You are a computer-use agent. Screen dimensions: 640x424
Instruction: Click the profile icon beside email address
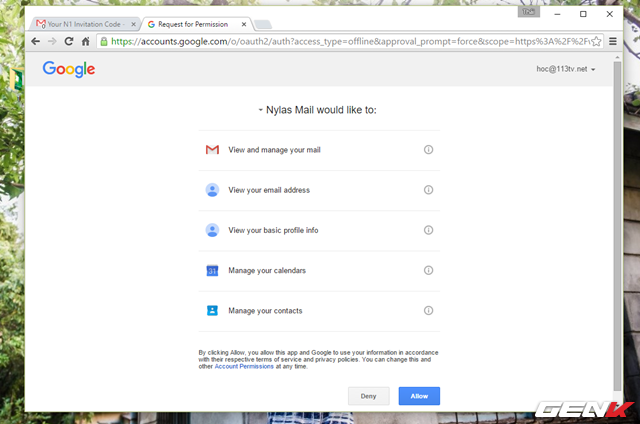pyautogui.click(x=212, y=190)
